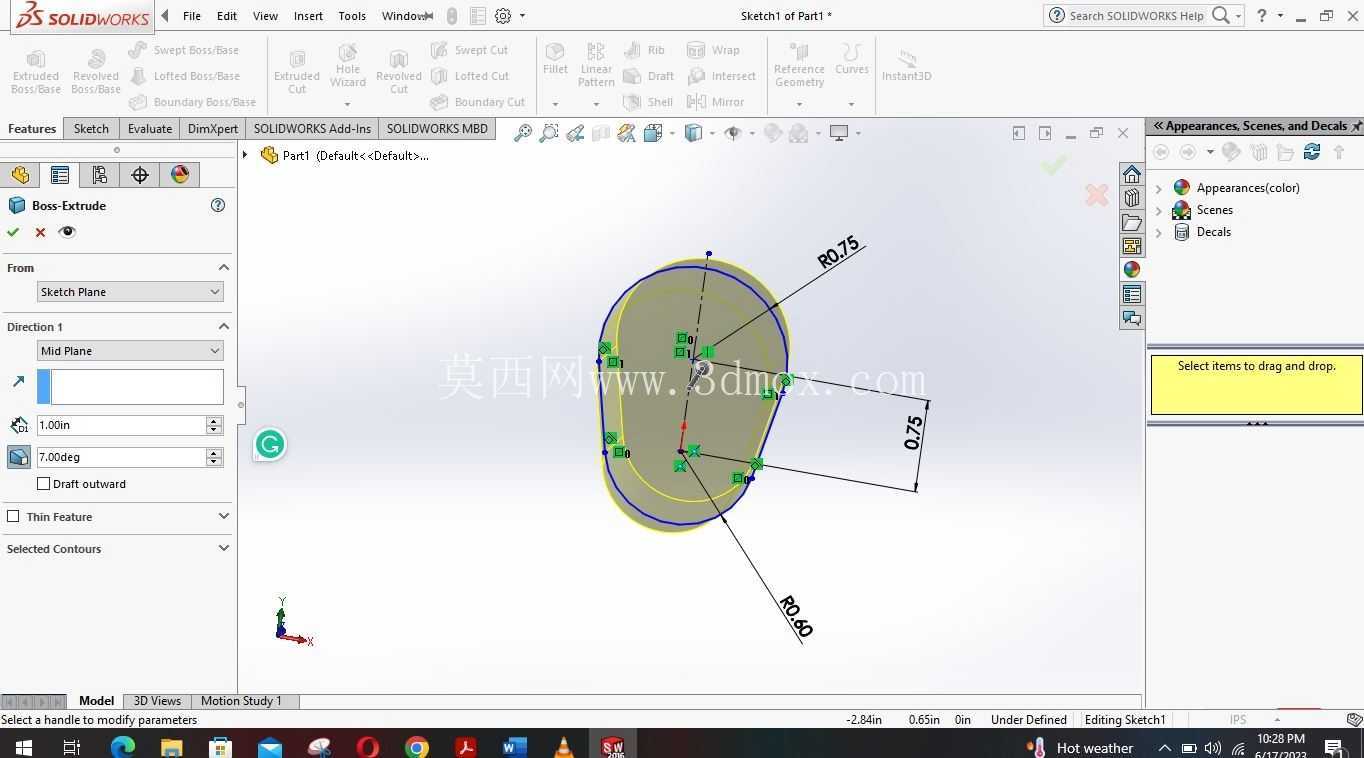Open Boss-Extrude help question mark
Screen dimensions: 1364x758
click(x=218, y=205)
